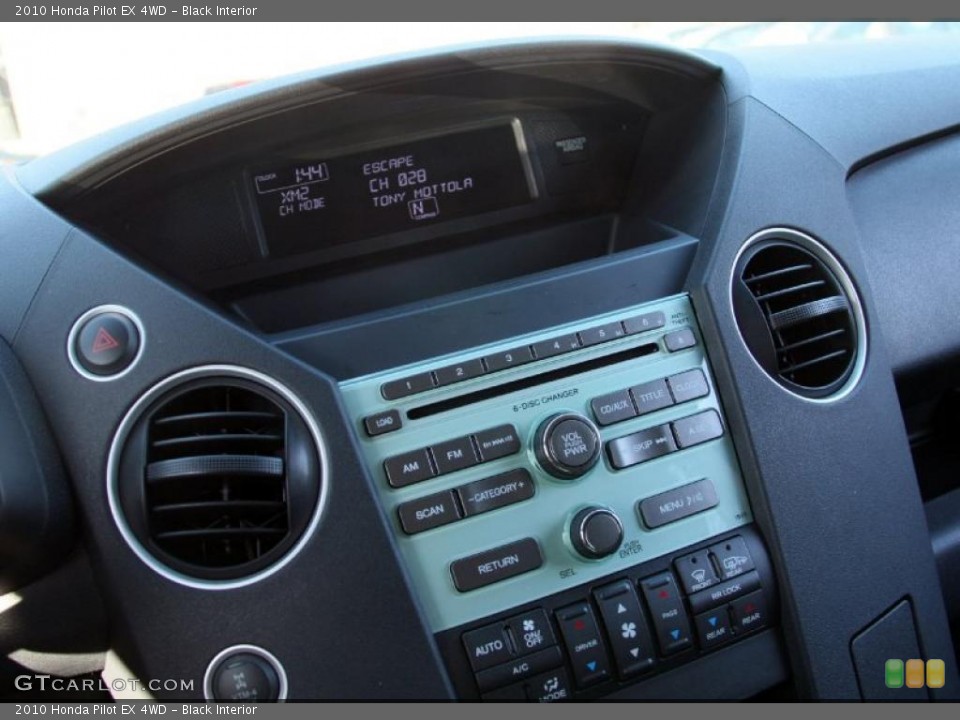Push the CATEGORY rocker button
960x720 pixels.
tap(497, 492)
